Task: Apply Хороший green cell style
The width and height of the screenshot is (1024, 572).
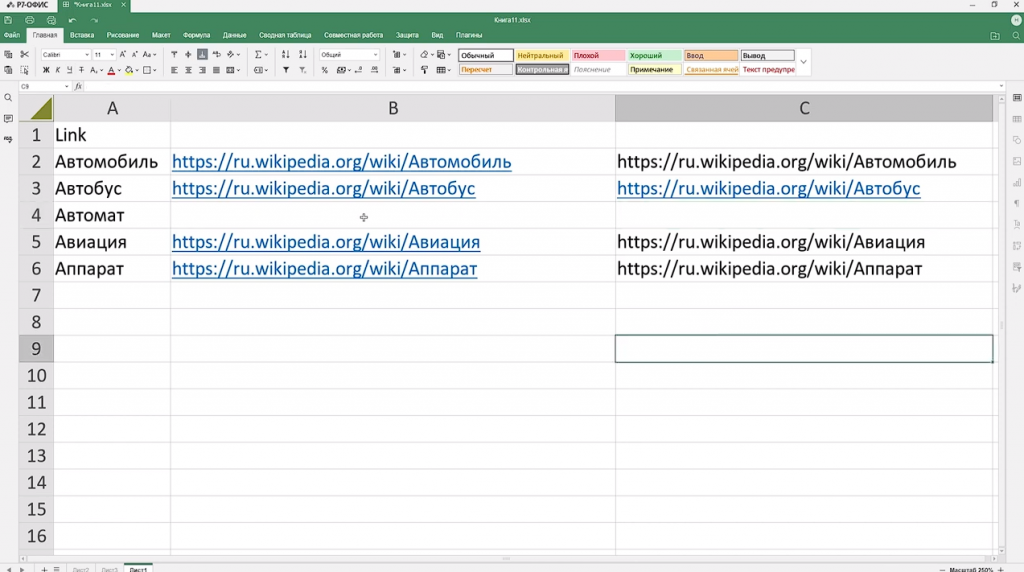Action: pos(654,56)
